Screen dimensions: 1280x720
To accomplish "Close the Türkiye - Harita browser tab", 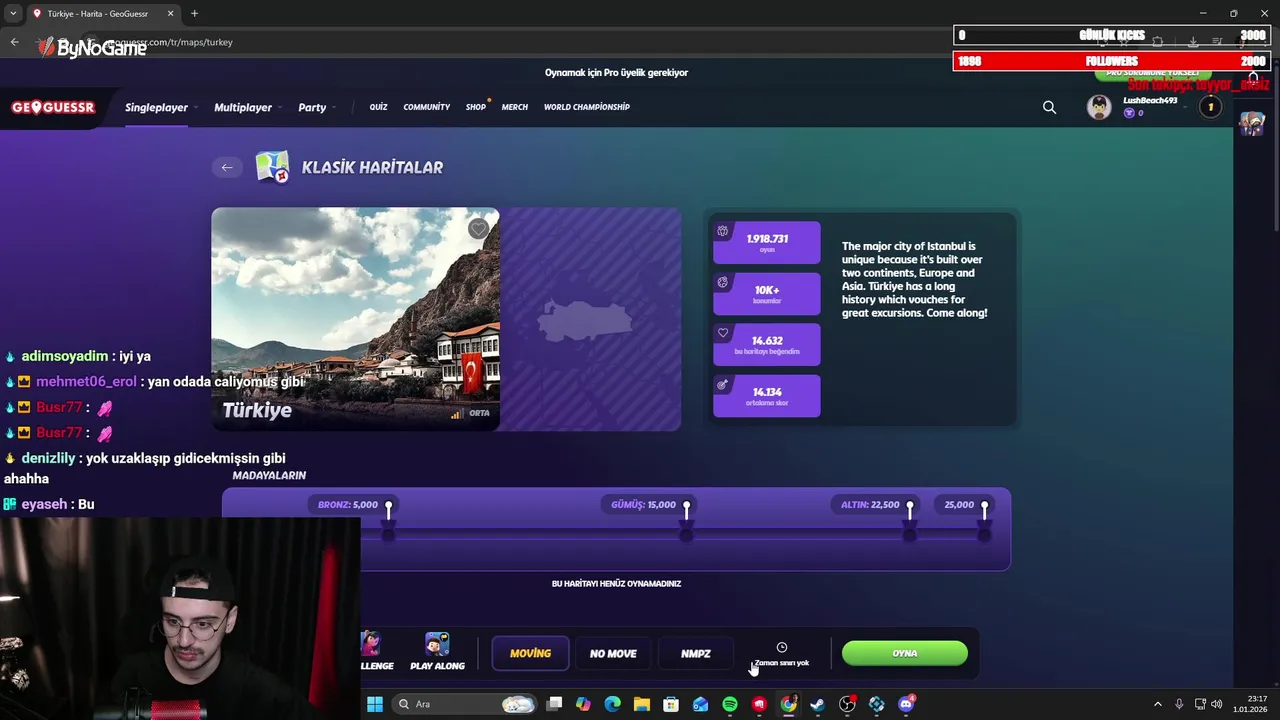I will 170,13.
